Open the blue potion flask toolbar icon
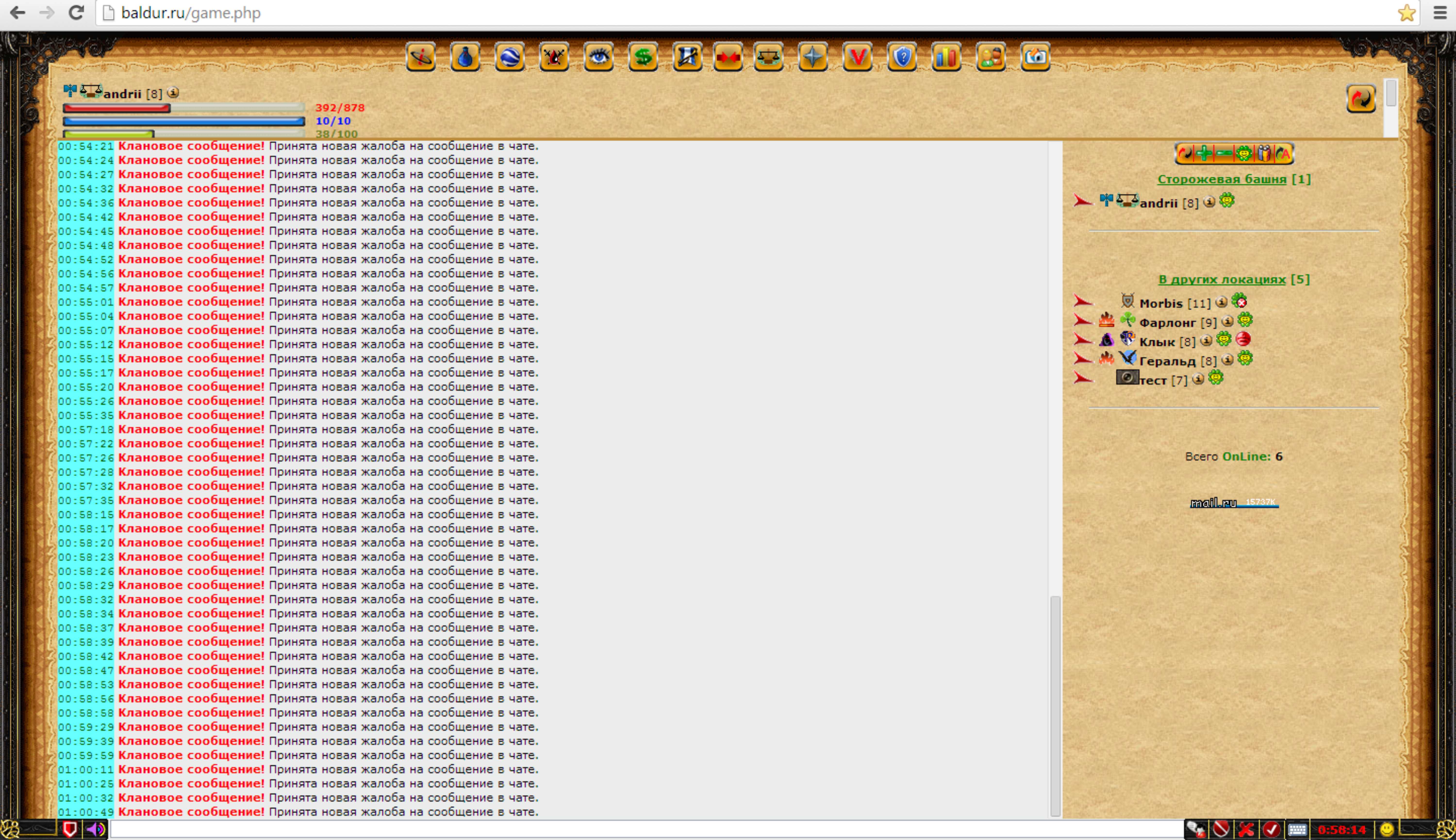1456x840 pixels. (x=465, y=57)
